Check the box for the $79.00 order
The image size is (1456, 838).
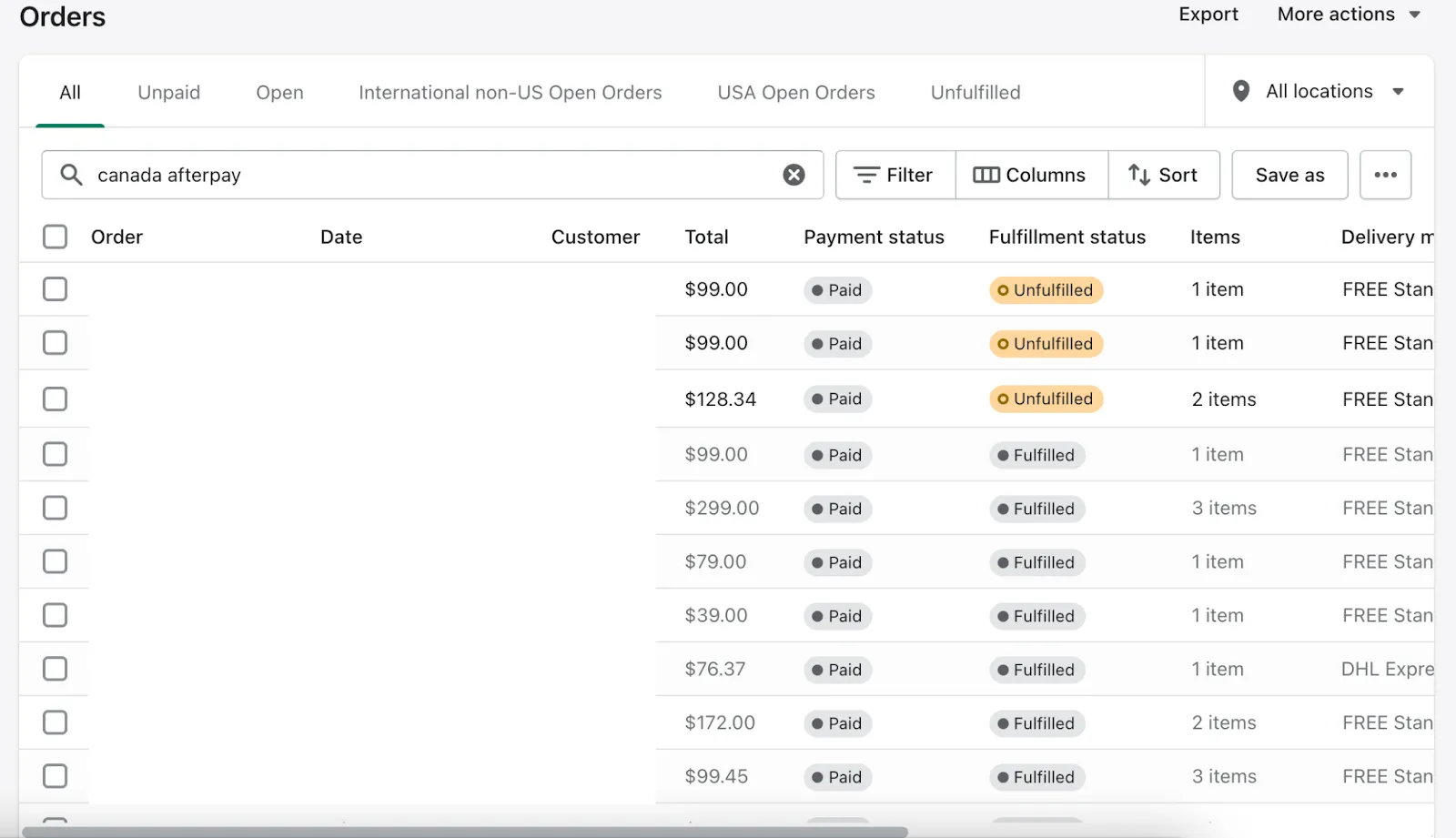[x=56, y=561]
